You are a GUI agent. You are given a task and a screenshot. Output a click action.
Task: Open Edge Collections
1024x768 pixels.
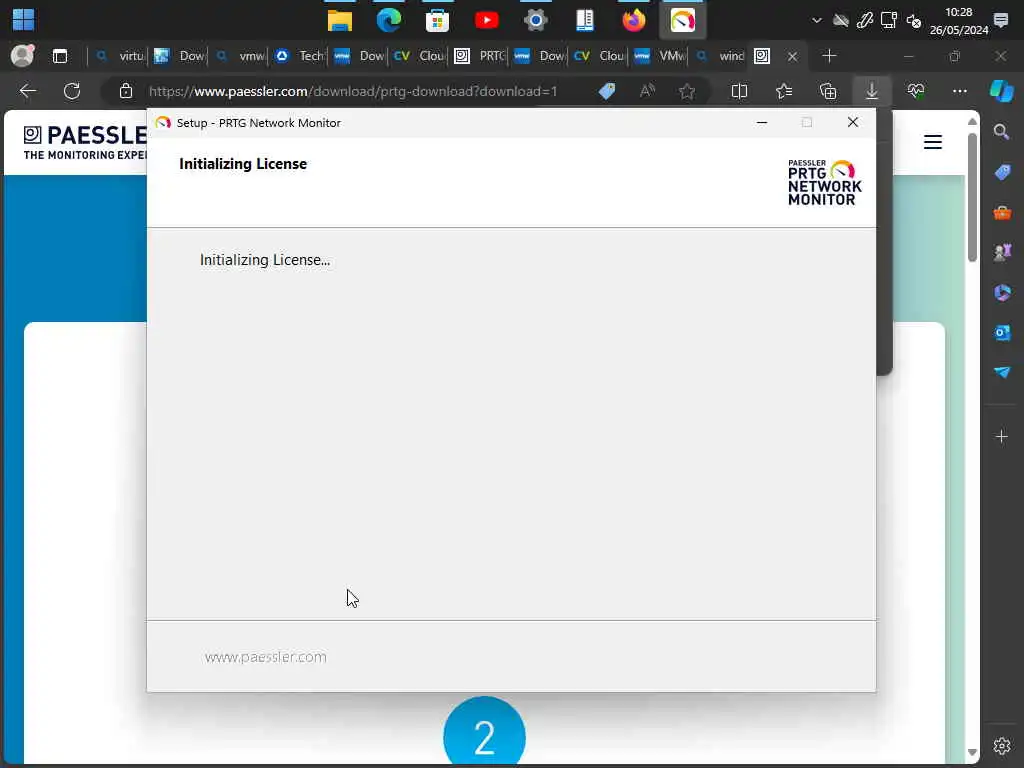coord(828,91)
